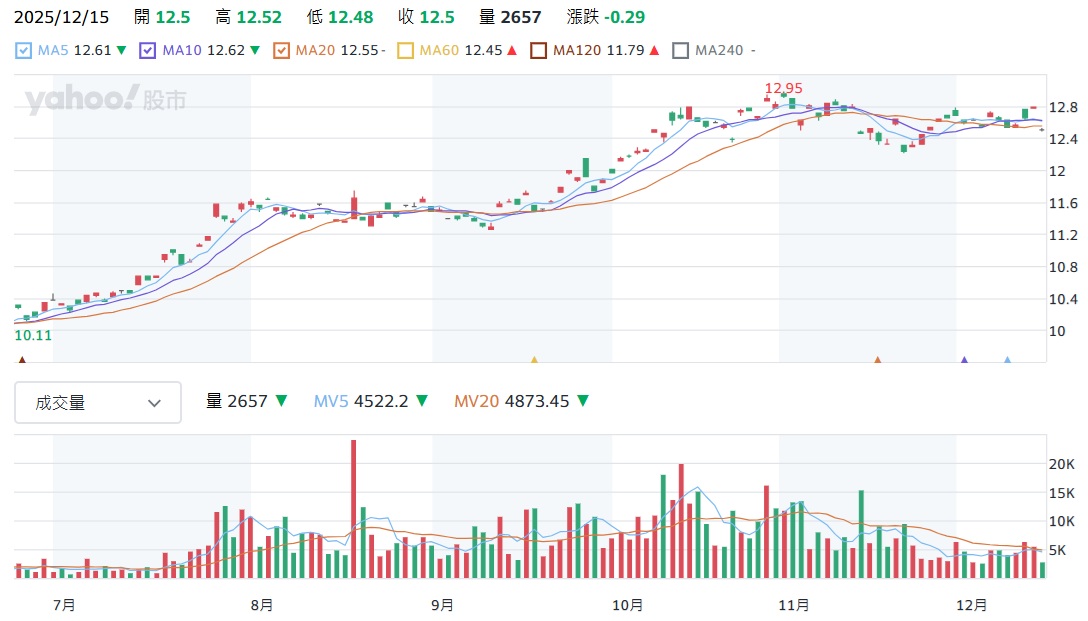Enable the MA60 moving average checkbox

(x=405, y=50)
